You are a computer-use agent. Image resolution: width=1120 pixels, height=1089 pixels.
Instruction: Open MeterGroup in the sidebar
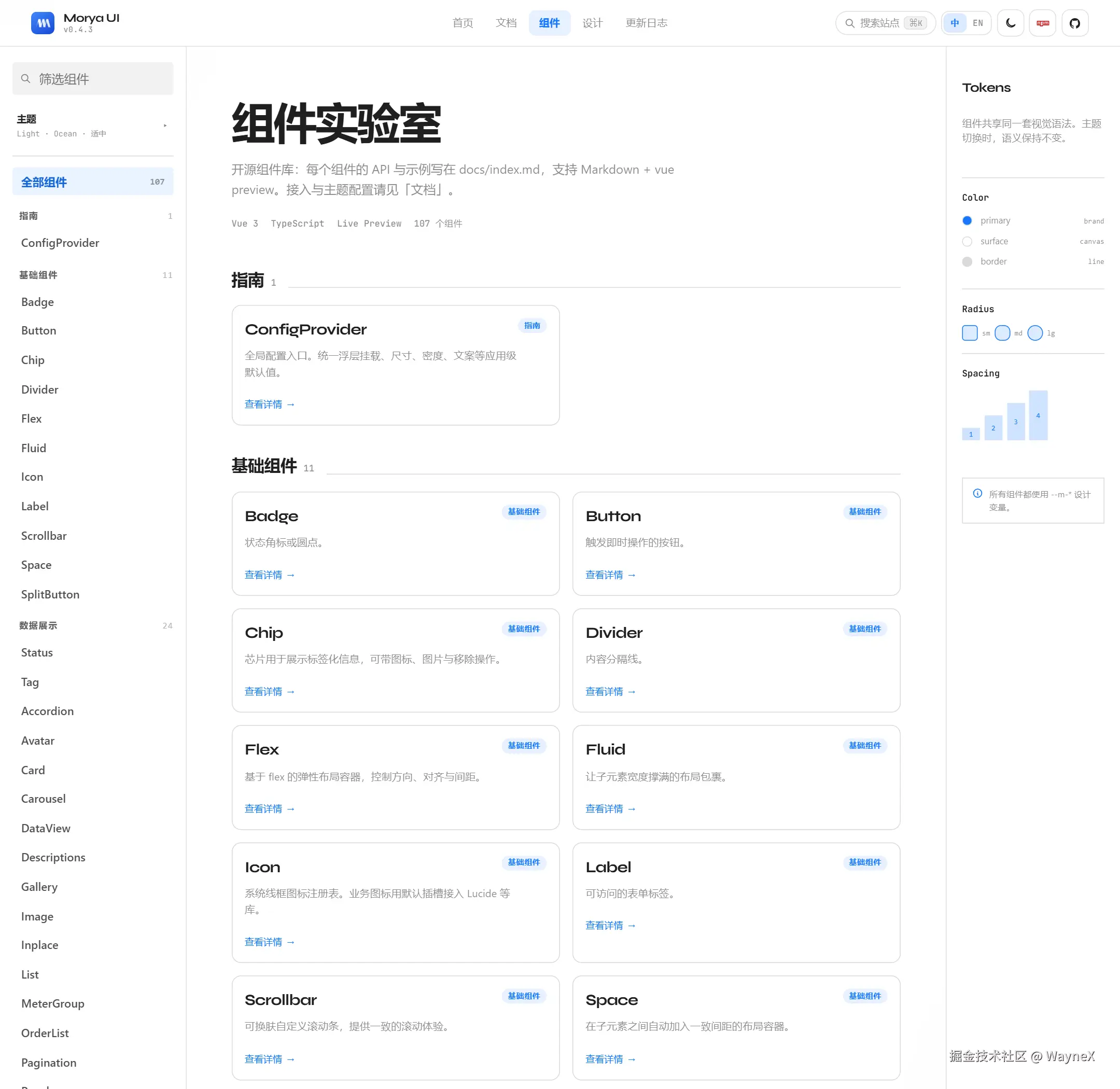click(x=52, y=1003)
